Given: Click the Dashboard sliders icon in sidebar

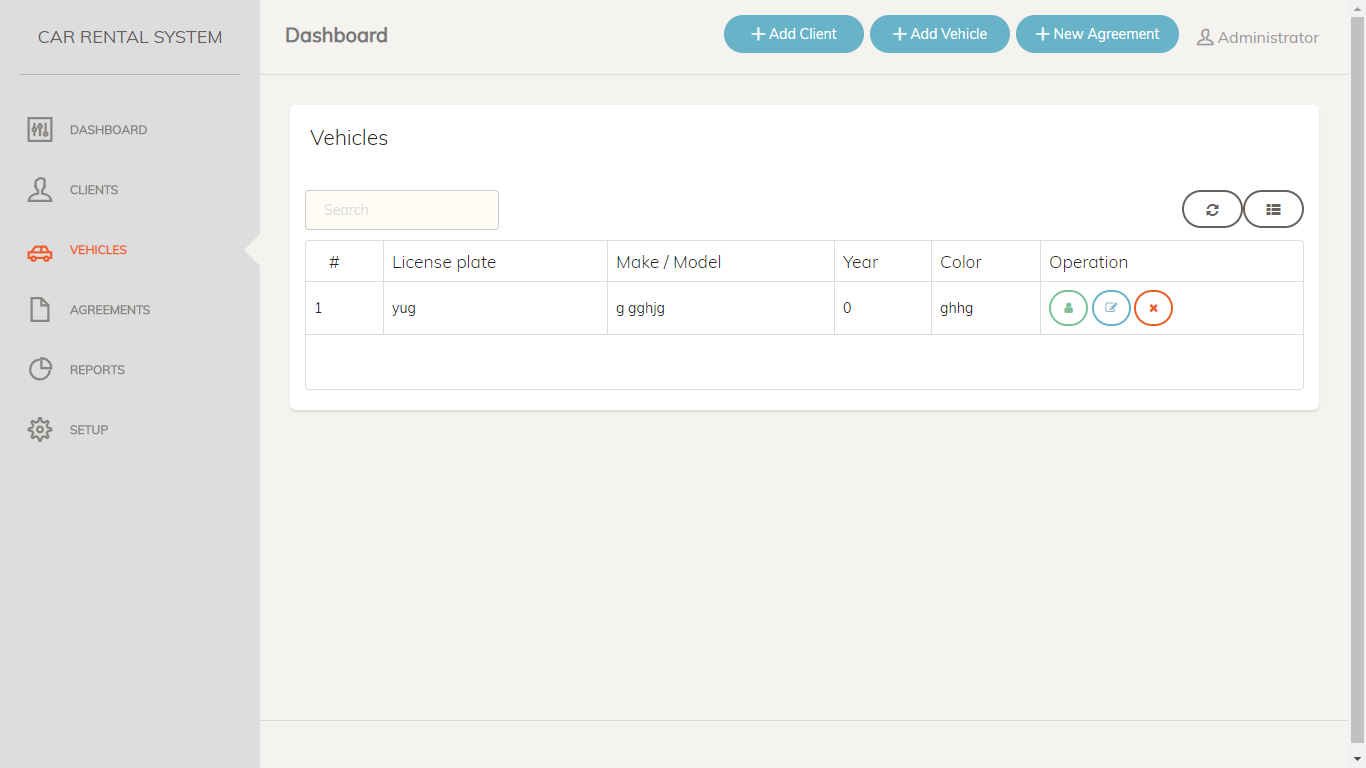Looking at the screenshot, I should click(x=40, y=130).
